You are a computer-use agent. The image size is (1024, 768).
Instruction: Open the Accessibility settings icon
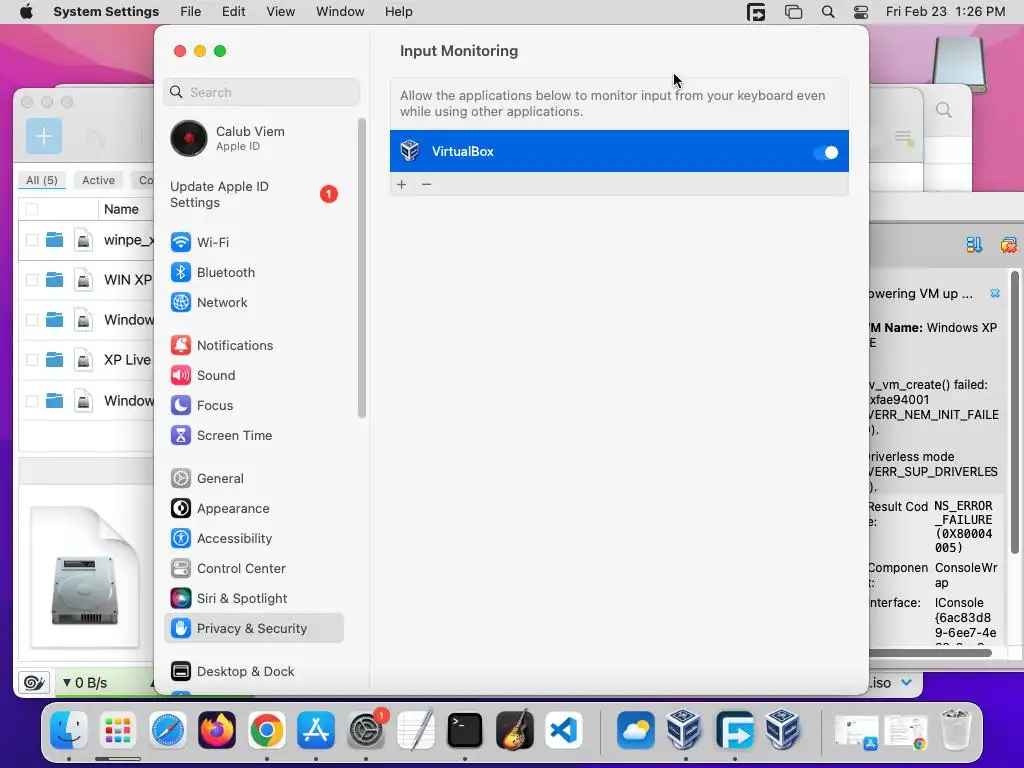pyautogui.click(x=181, y=539)
